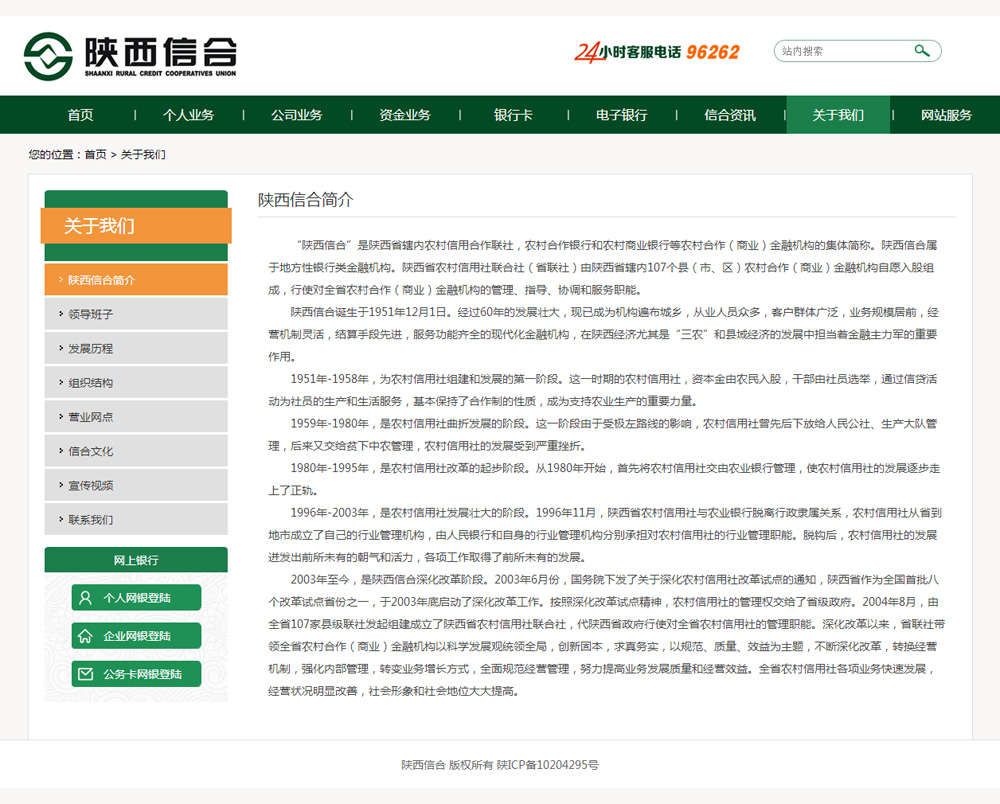Select 网站服务 in the navigation bar
1000x804 pixels.
(945, 115)
